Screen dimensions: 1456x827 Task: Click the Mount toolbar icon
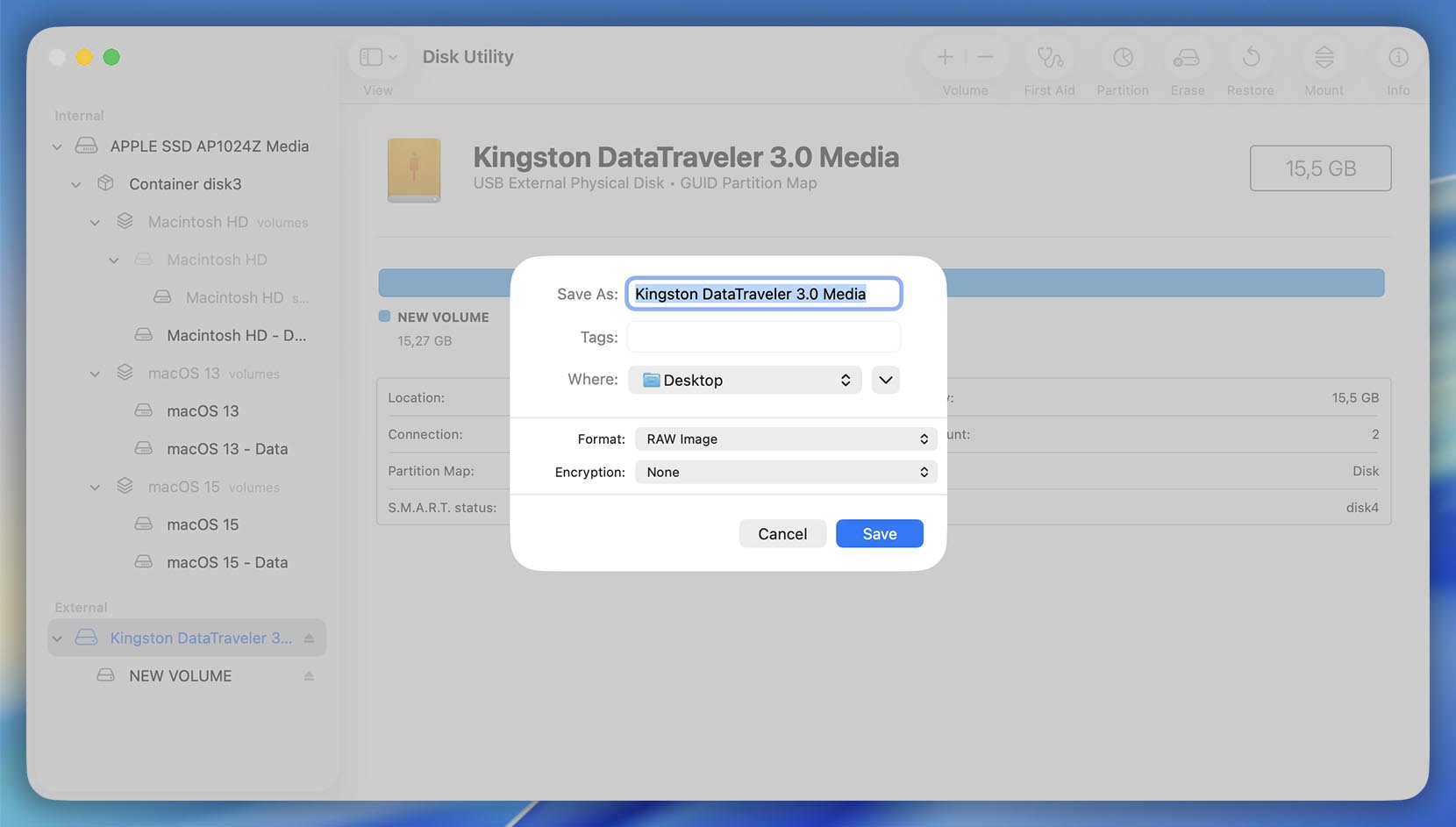[x=1324, y=58]
